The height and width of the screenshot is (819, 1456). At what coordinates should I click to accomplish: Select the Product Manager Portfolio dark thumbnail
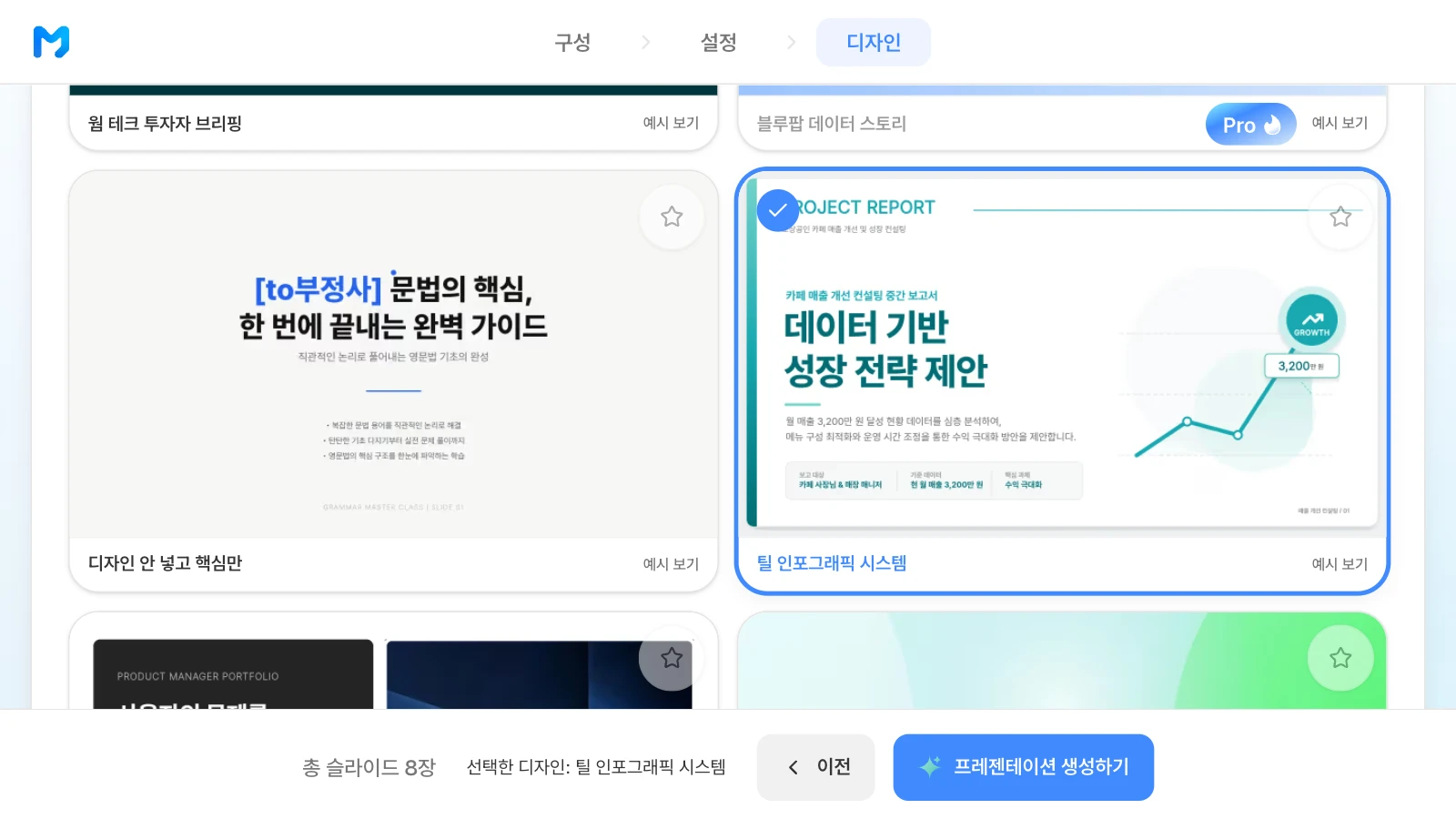[x=233, y=674]
